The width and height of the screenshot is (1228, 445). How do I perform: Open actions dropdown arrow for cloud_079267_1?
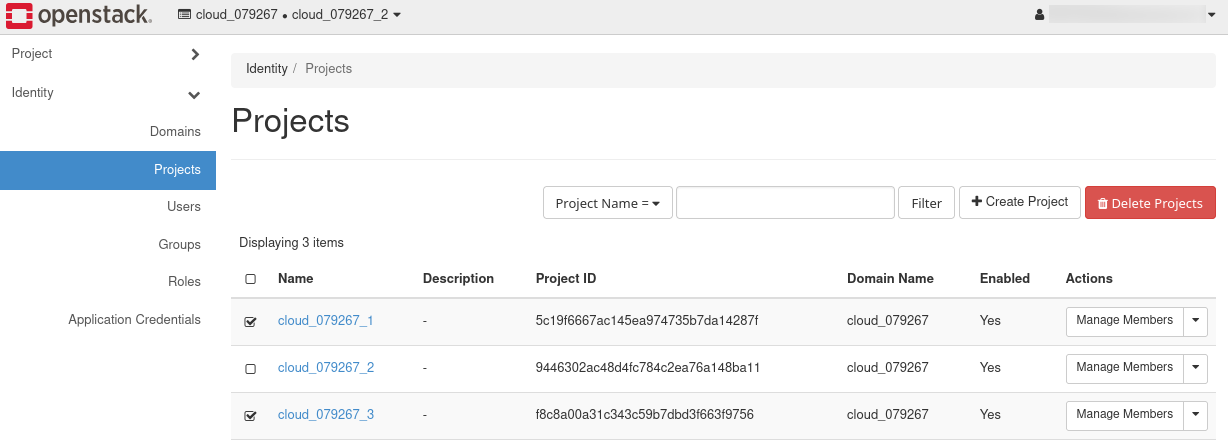pyautogui.click(x=1196, y=321)
